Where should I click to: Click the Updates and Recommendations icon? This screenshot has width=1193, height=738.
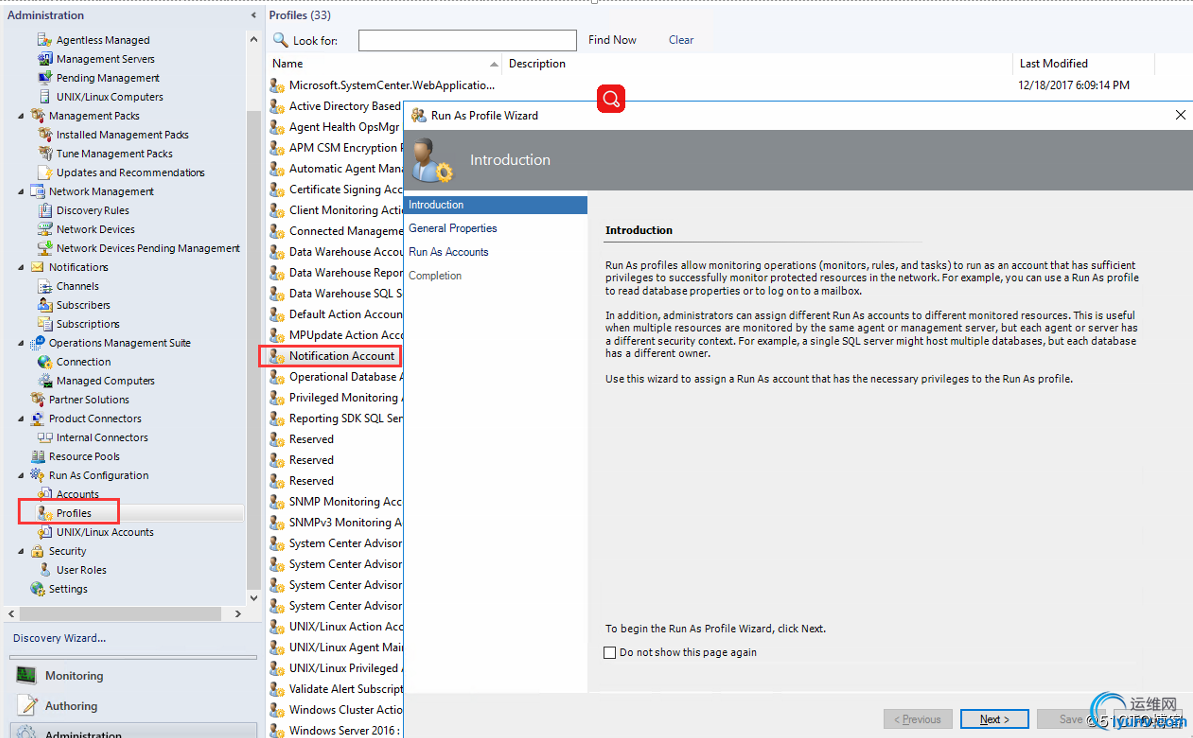[45, 172]
